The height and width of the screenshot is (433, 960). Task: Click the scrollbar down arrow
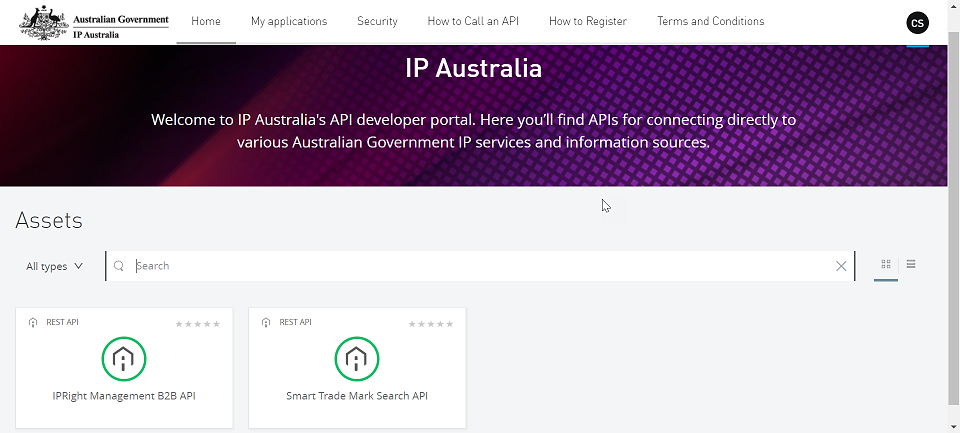954,427
